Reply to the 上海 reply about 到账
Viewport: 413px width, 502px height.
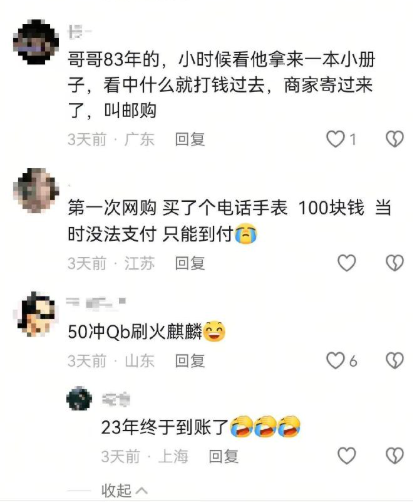click(224, 456)
